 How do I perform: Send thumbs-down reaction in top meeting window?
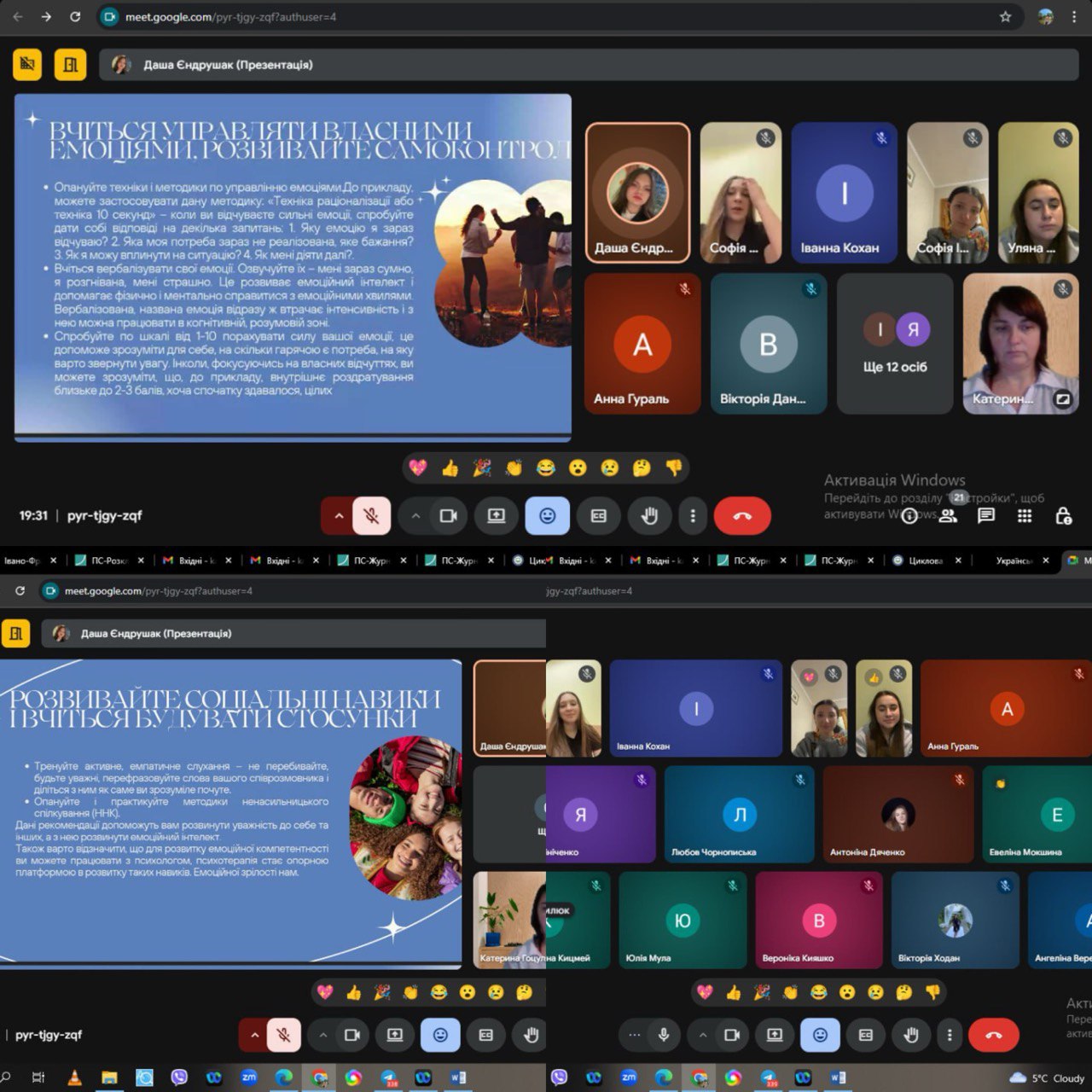tap(674, 468)
